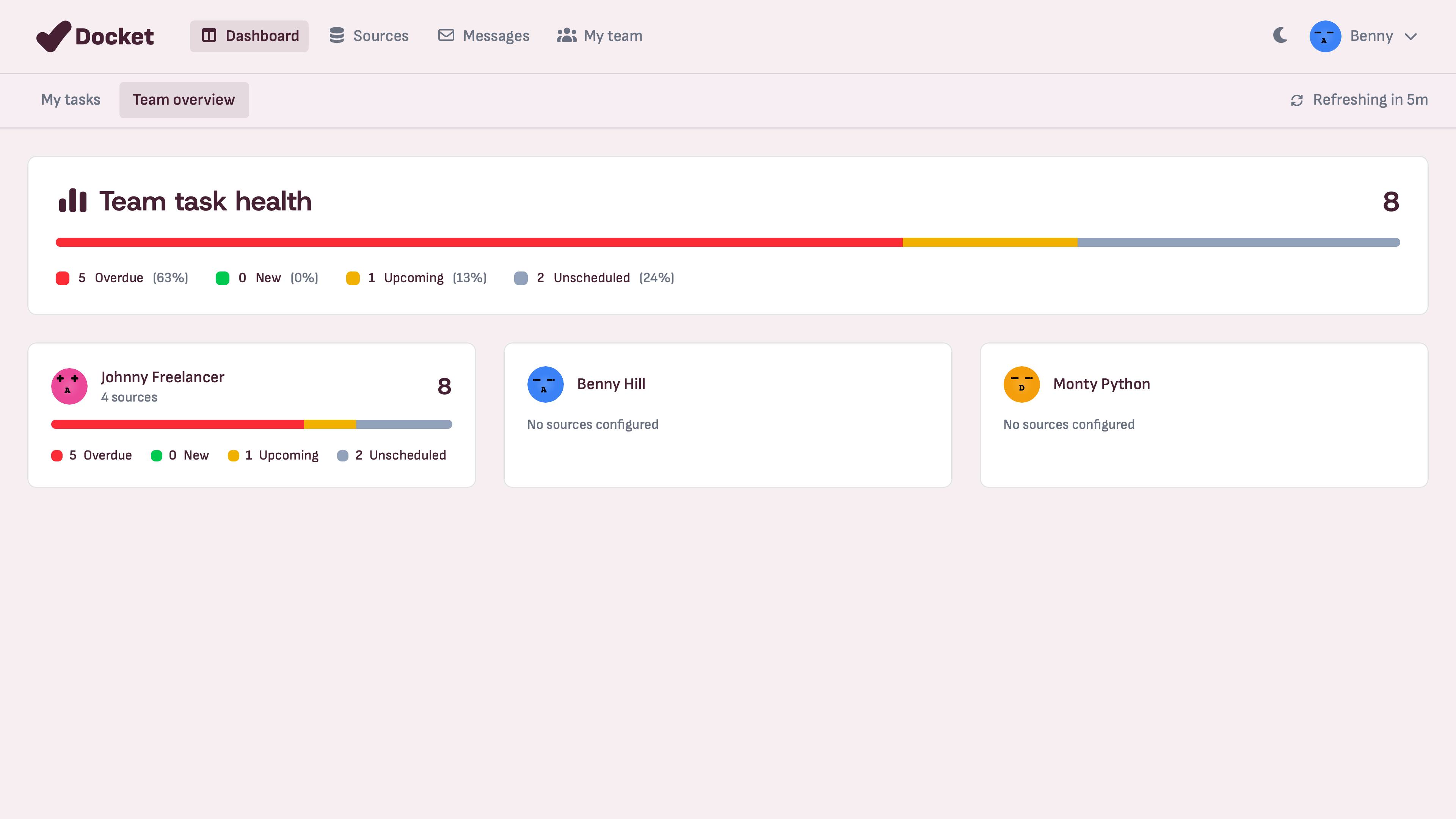Screen dimensions: 1456x819
Task: Click the Docket brand name text
Action: [114, 37]
